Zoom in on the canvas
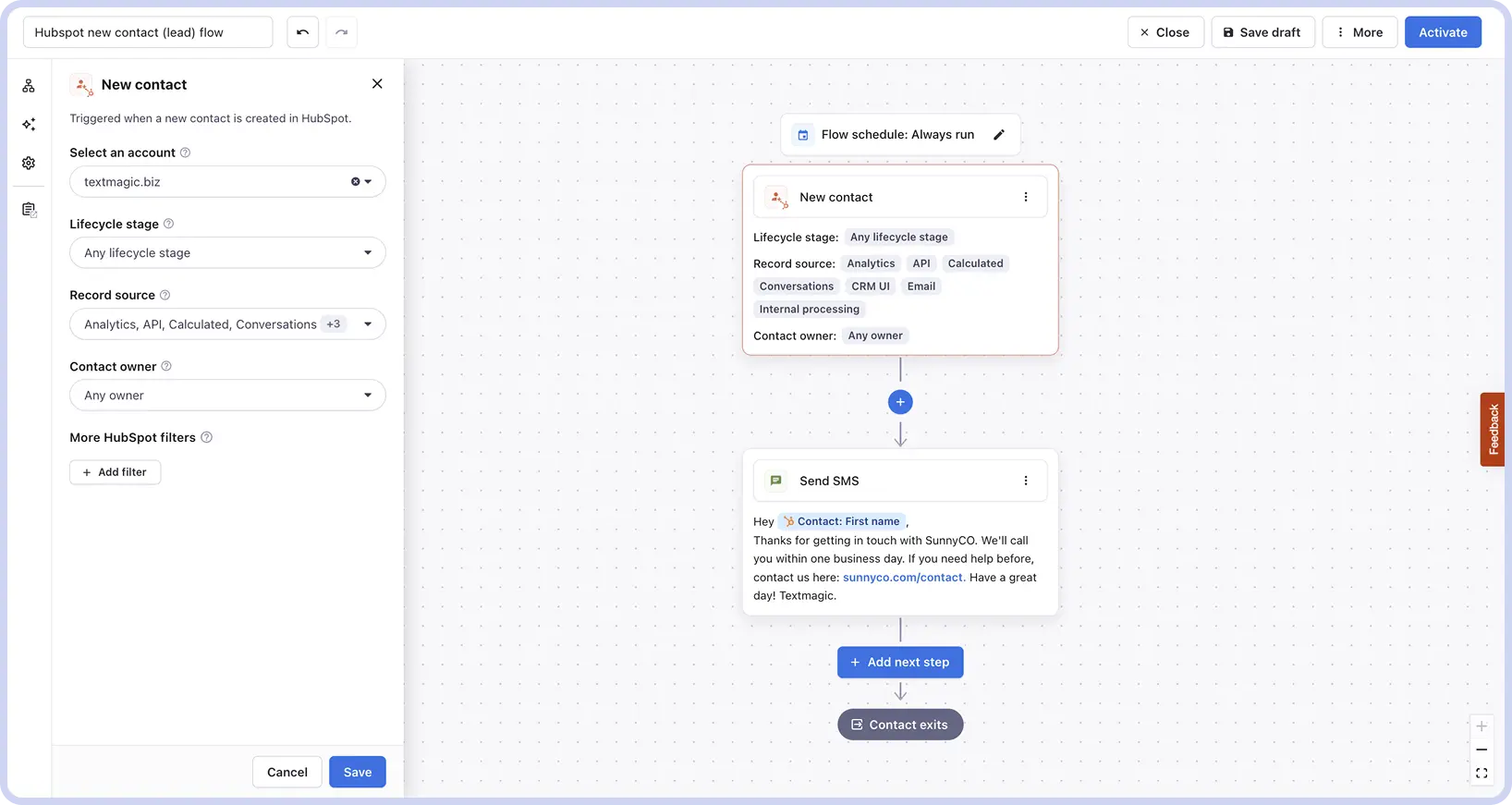This screenshot has width=1512, height=805. pyautogui.click(x=1482, y=726)
